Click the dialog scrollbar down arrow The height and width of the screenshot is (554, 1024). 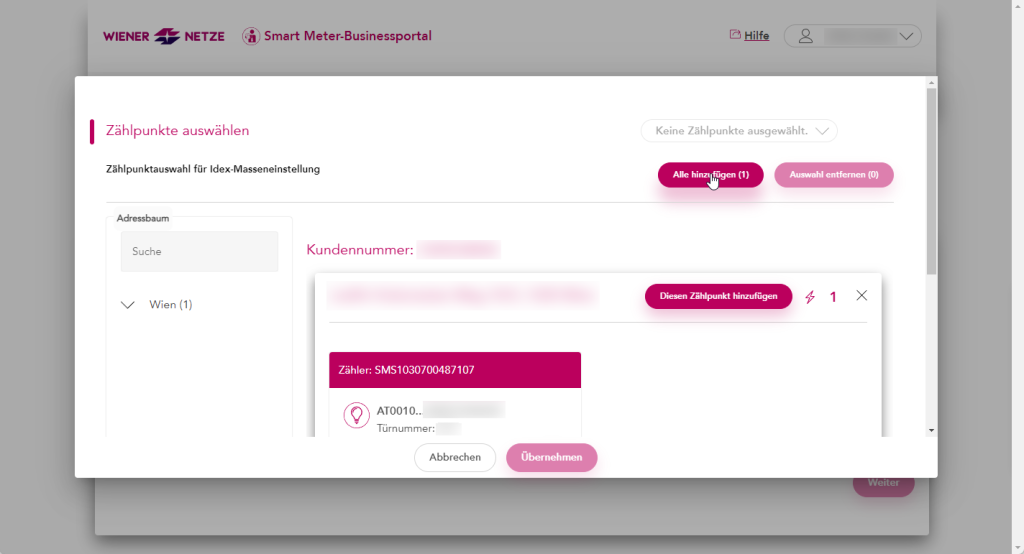[x=931, y=430]
